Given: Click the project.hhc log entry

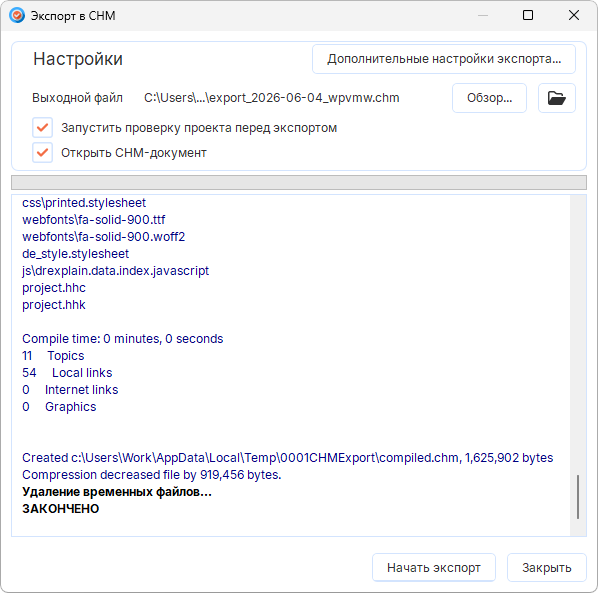Looking at the screenshot, I should [x=54, y=288].
